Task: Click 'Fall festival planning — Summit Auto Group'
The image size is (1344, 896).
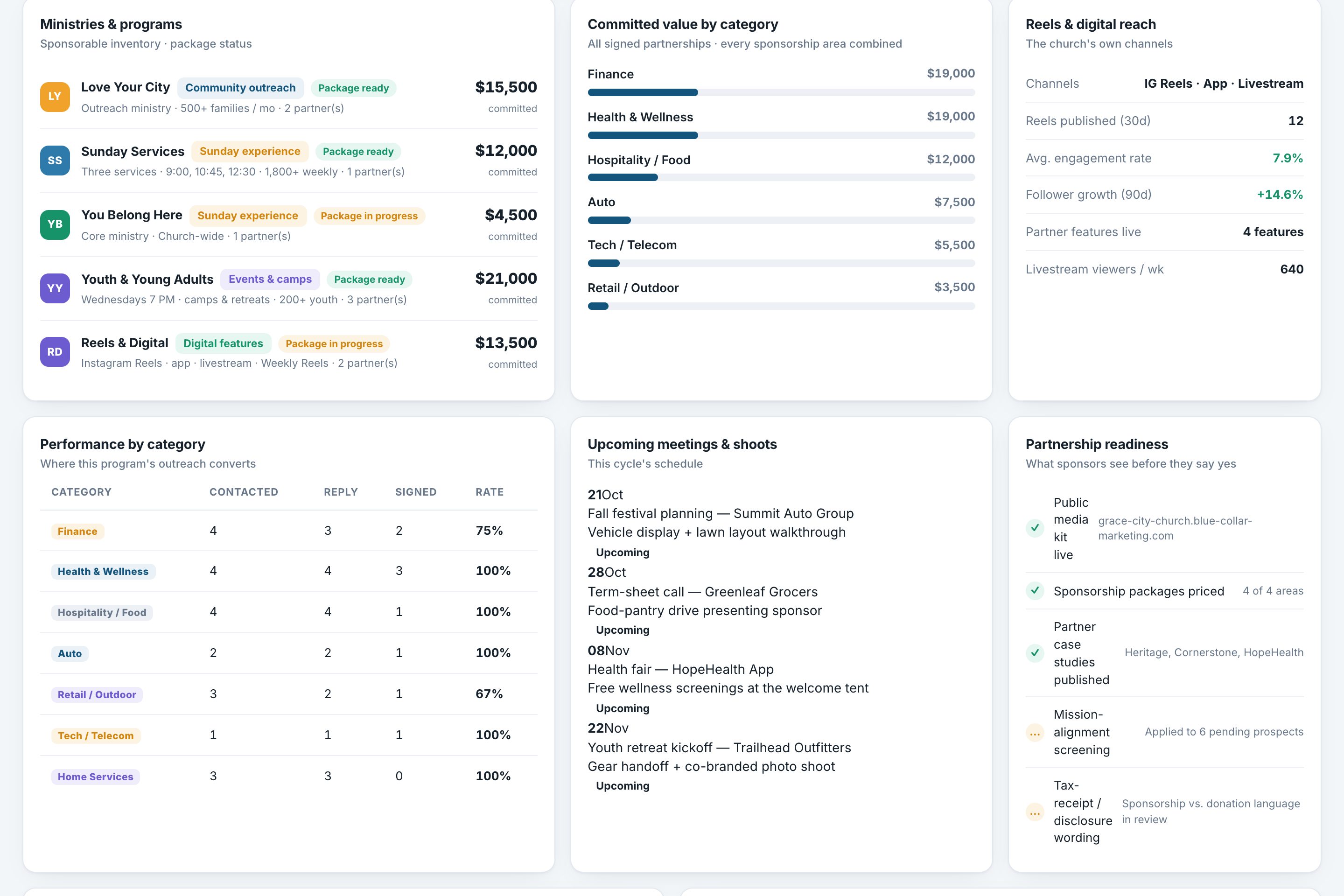Action: tap(721, 514)
